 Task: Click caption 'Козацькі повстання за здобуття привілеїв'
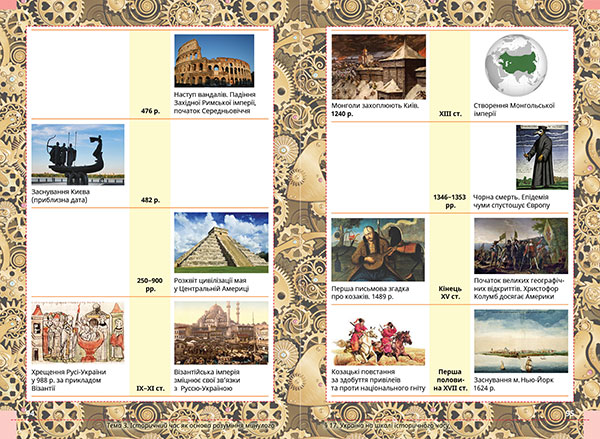[378, 380]
